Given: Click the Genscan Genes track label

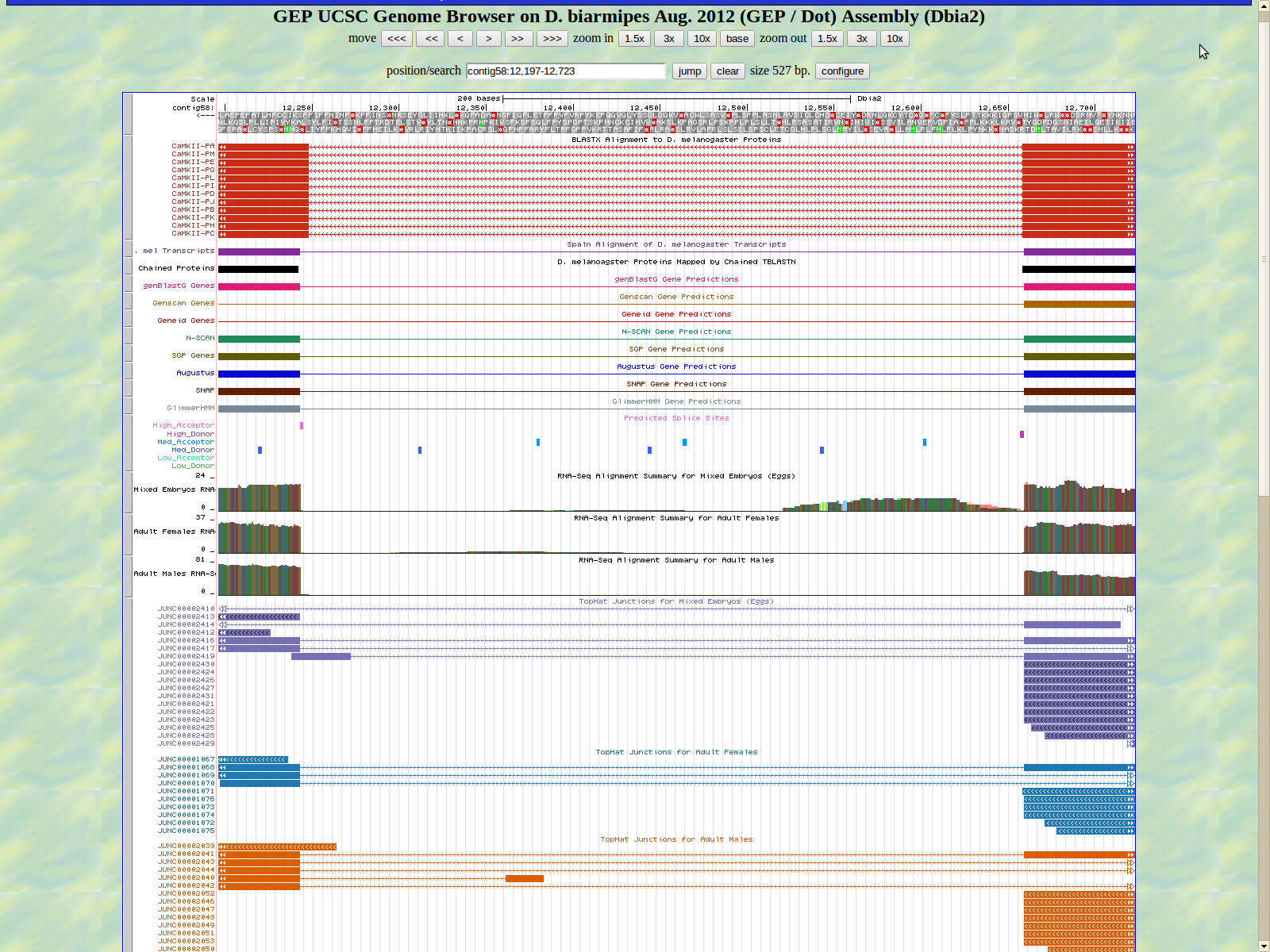Looking at the screenshot, I should [x=183, y=303].
